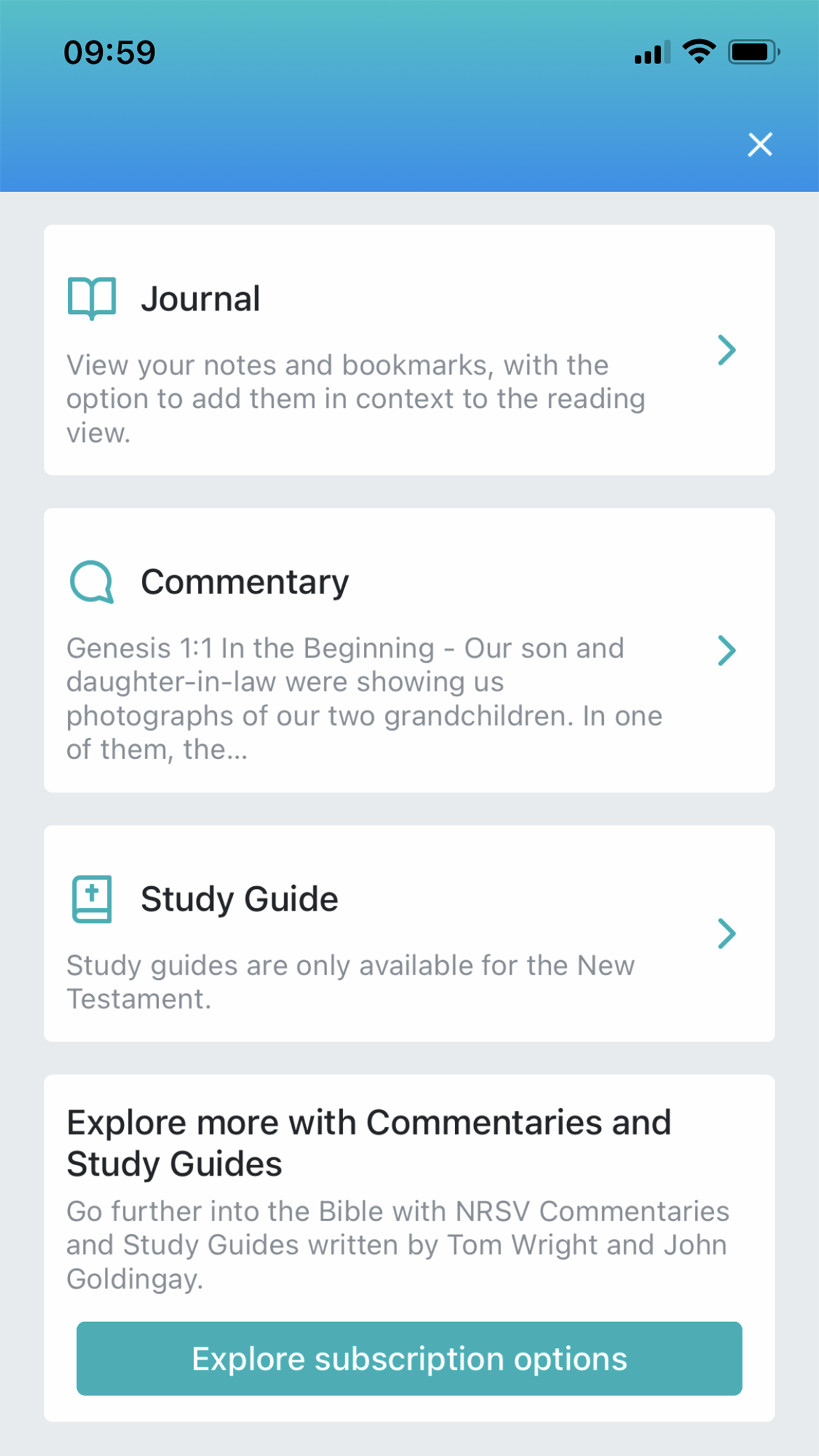Open the Commentary title entry

[245, 582]
